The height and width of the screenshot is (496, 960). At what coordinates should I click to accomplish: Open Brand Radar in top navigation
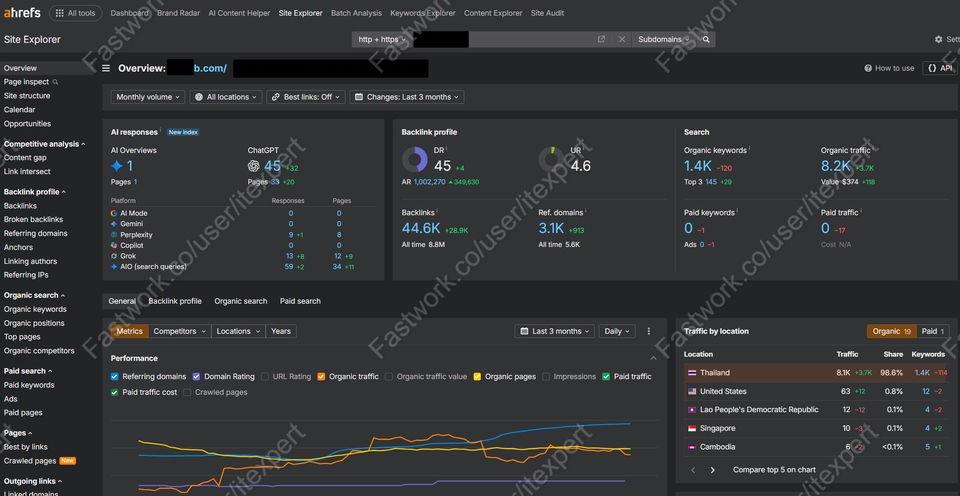coord(178,13)
